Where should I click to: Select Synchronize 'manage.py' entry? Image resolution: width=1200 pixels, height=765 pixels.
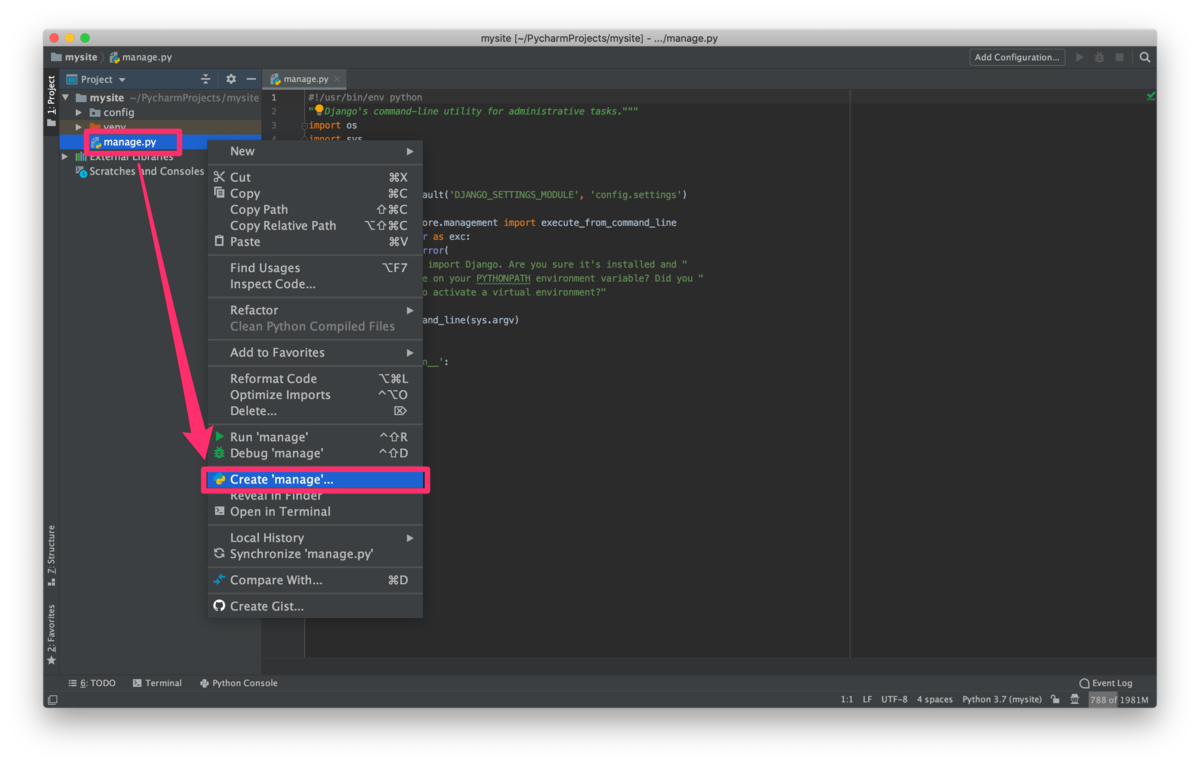[315, 553]
